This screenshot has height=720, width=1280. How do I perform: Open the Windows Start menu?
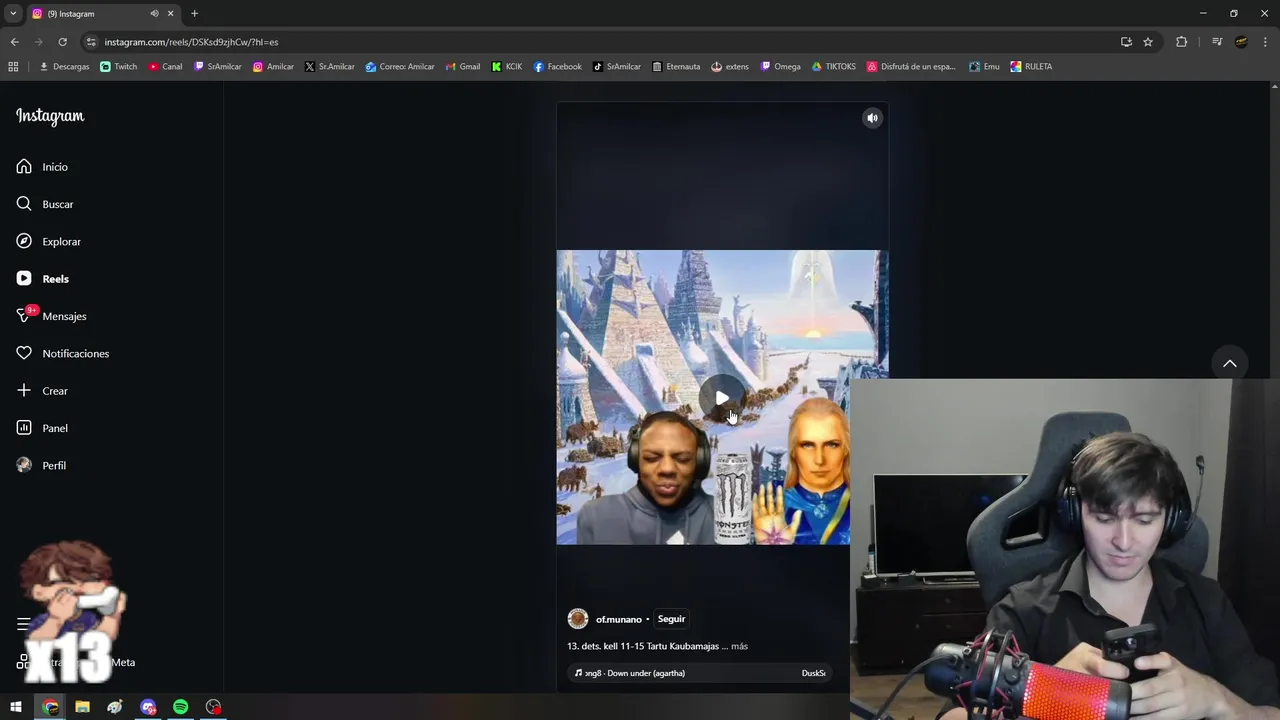pyautogui.click(x=16, y=707)
